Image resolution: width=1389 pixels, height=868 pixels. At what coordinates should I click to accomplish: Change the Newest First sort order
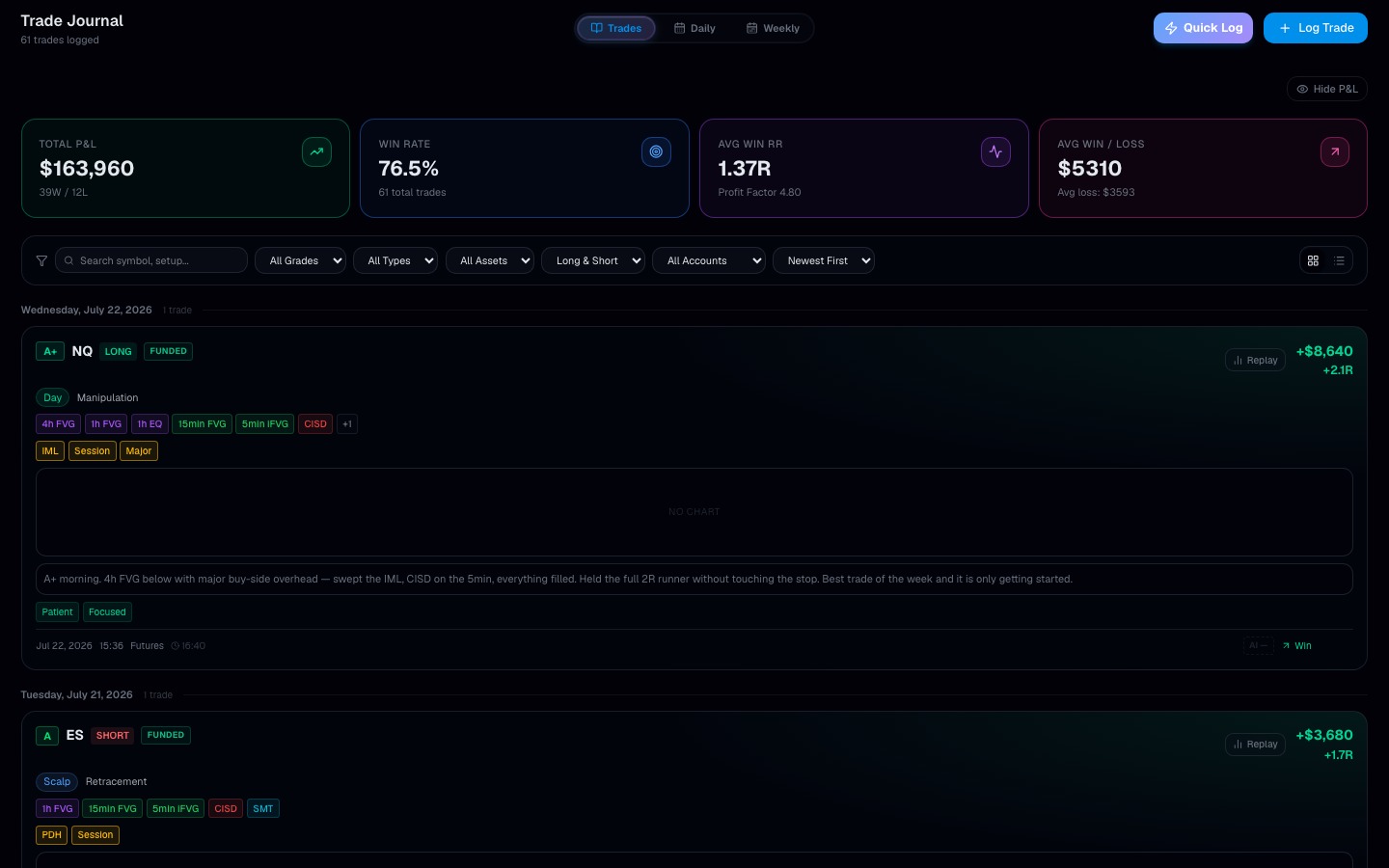[824, 260]
